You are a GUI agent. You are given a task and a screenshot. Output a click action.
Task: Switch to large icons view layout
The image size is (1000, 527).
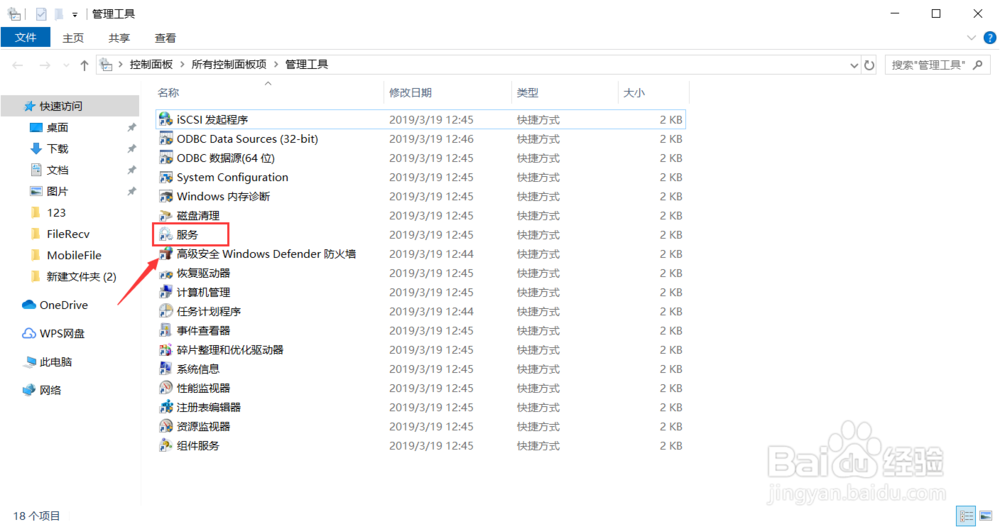(986, 516)
